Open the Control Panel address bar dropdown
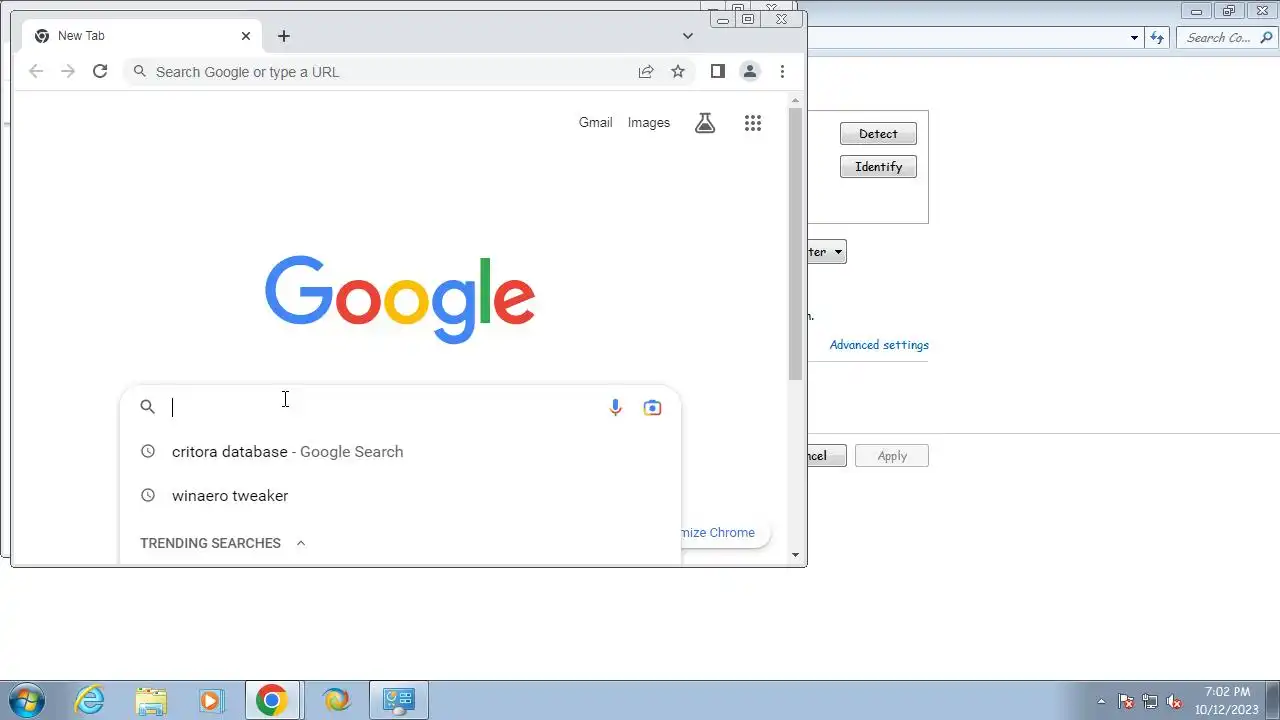The width and height of the screenshot is (1280, 720). pyautogui.click(x=1134, y=38)
